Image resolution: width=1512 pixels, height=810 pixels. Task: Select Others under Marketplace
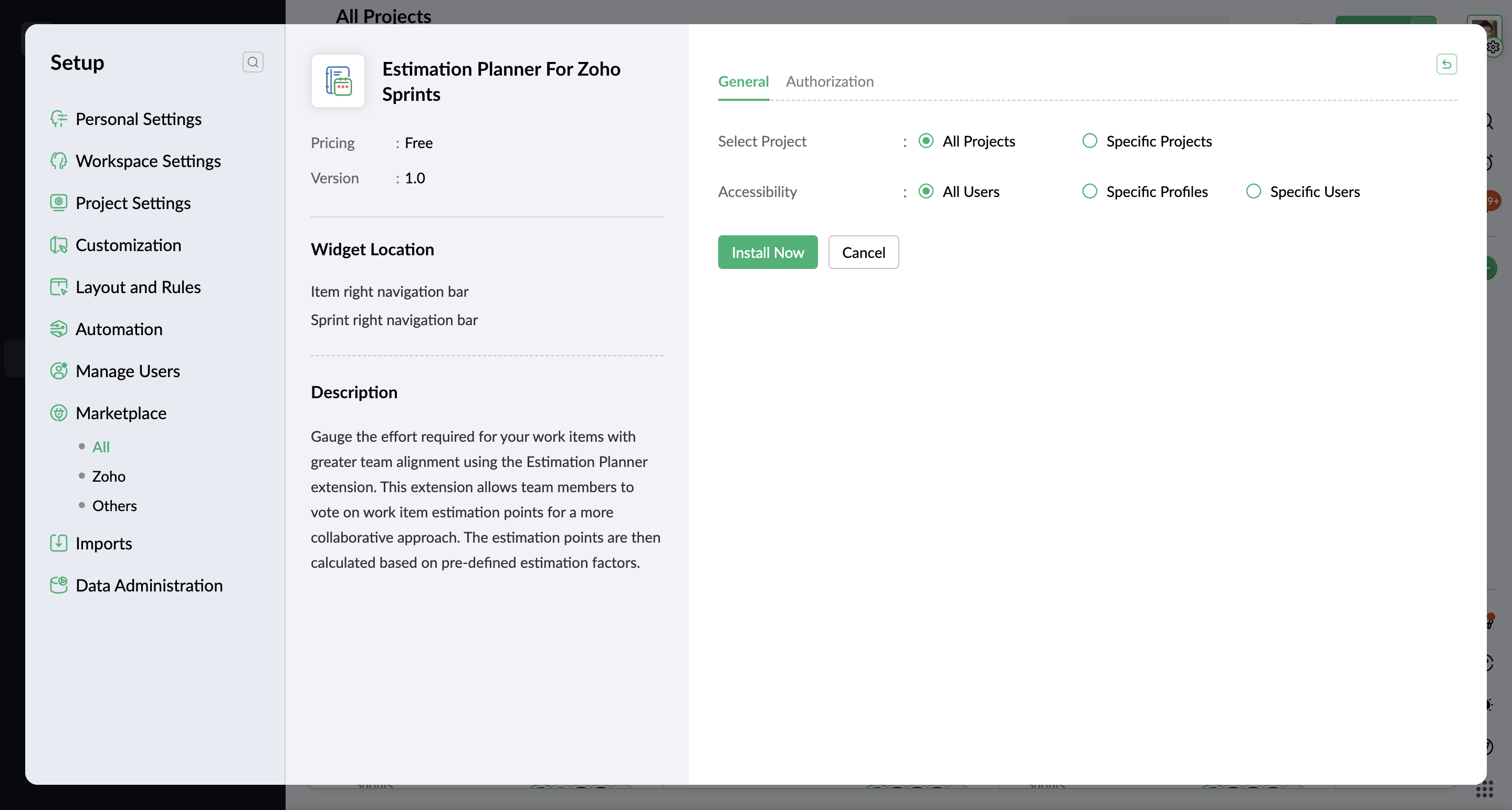point(114,506)
